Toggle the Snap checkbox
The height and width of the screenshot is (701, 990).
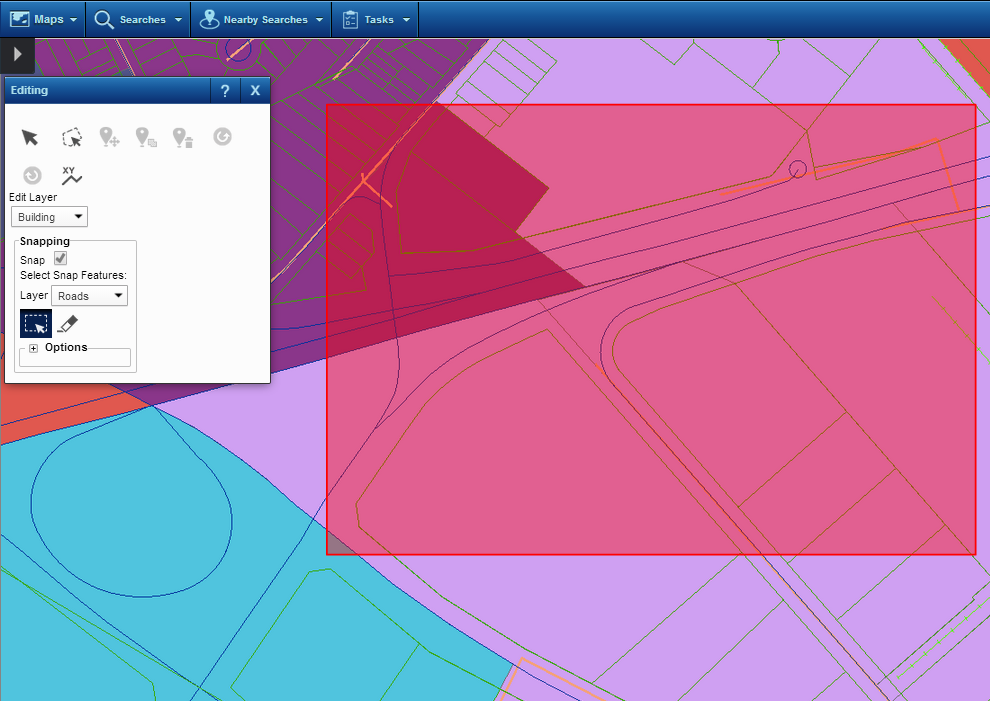point(60,259)
